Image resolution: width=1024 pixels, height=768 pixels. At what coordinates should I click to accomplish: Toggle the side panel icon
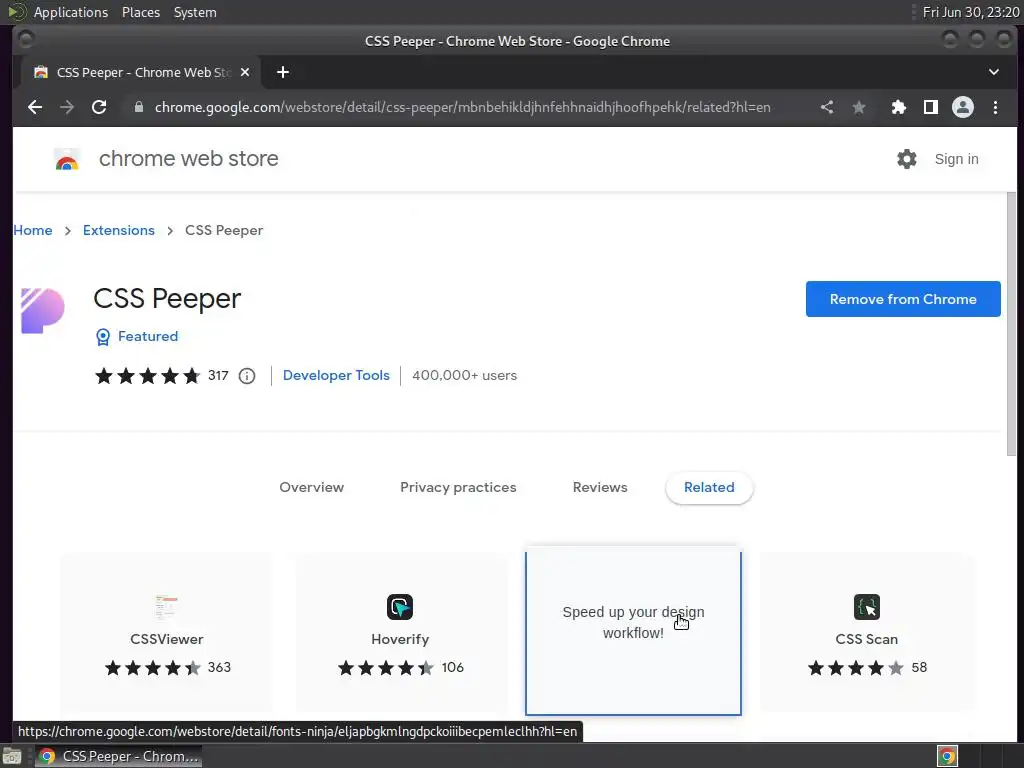click(x=931, y=107)
